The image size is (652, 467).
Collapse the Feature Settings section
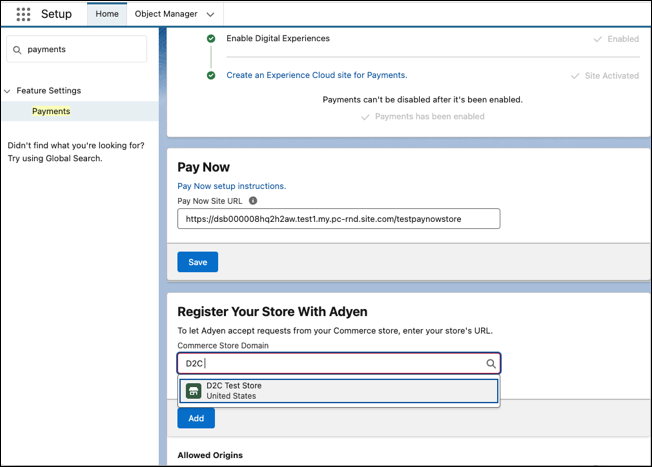7,91
